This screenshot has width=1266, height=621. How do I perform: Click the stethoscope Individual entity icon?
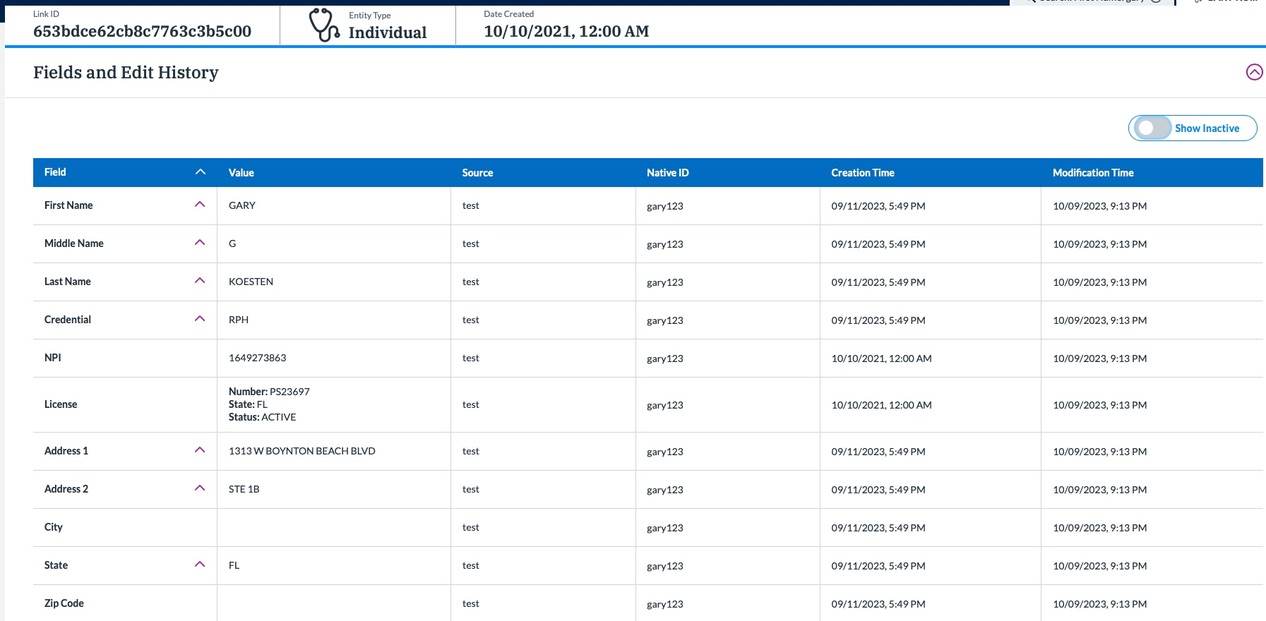(323, 25)
